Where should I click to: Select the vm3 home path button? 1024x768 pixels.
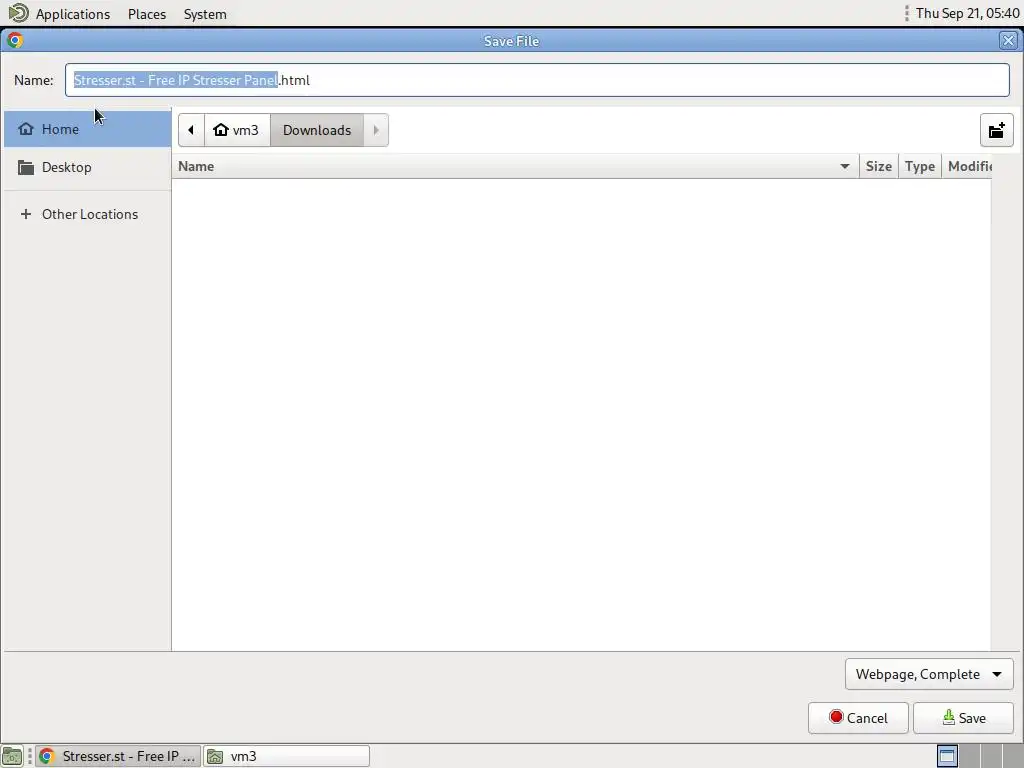click(237, 130)
